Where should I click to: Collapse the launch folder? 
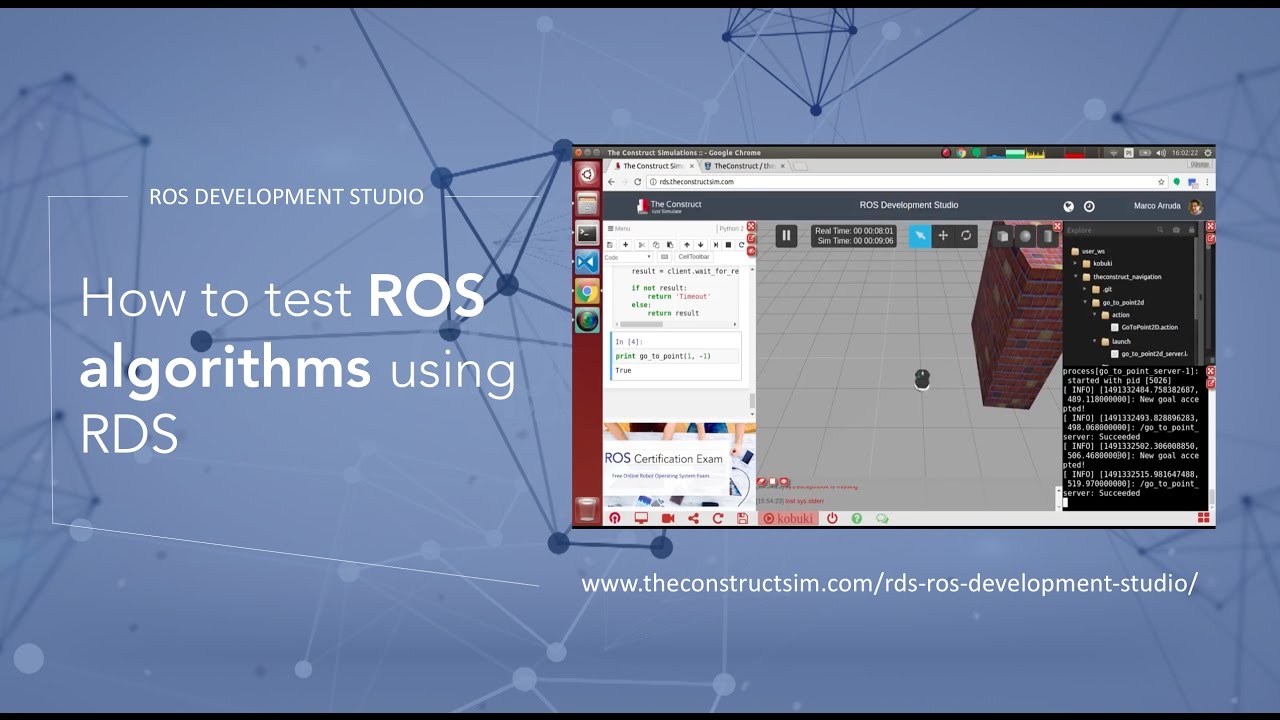pos(1095,341)
